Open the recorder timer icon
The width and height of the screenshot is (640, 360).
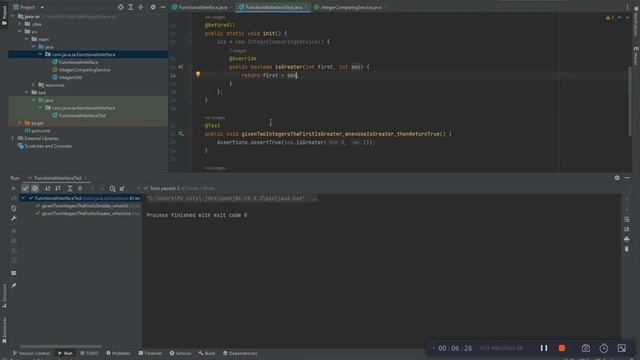pos(604,348)
